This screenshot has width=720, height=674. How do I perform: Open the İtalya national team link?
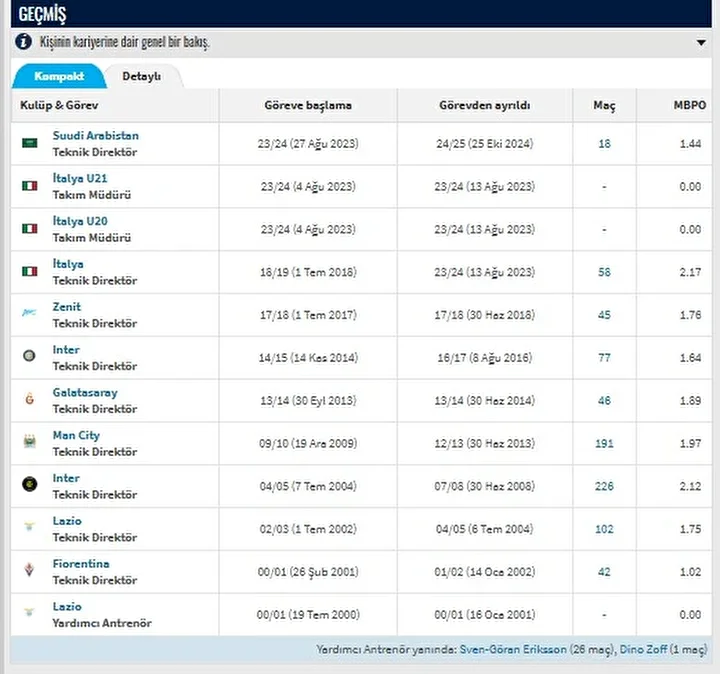[x=68, y=264]
